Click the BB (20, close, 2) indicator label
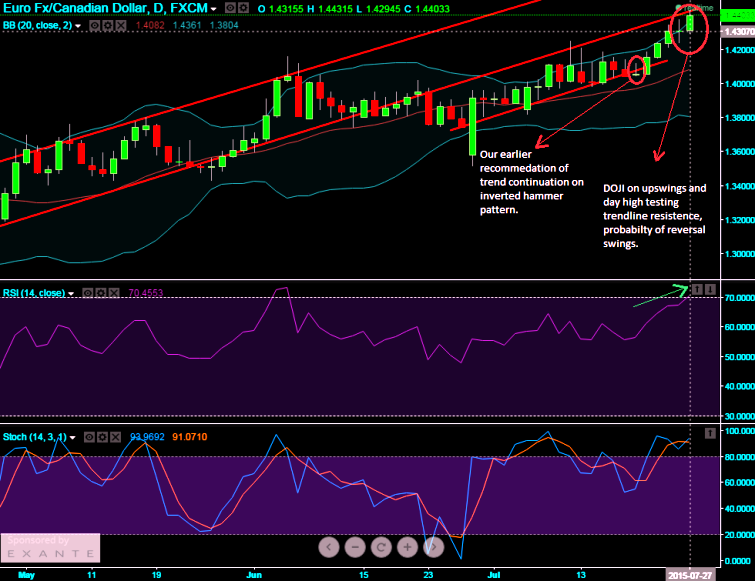Image resolution: width=755 pixels, height=581 pixels. point(37,25)
